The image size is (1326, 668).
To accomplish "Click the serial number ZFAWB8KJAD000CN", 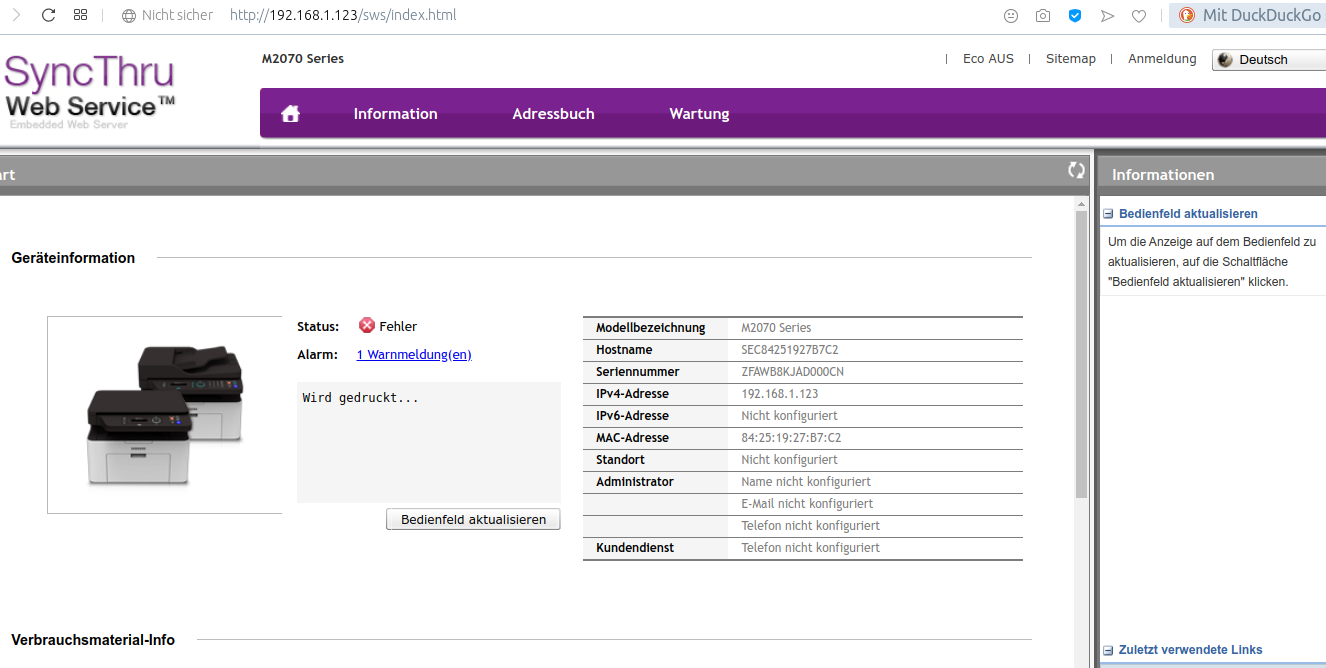I will pos(792,372).
